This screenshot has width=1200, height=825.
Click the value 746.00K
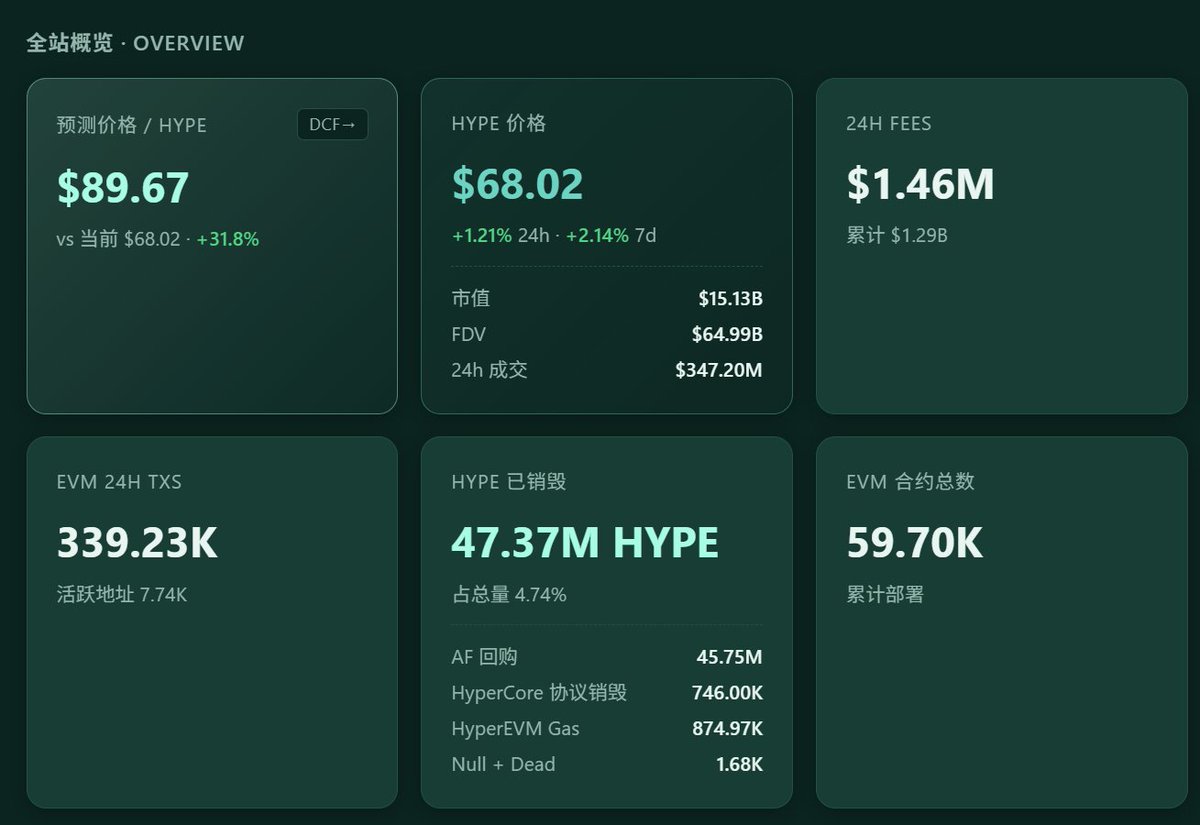[x=727, y=693]
